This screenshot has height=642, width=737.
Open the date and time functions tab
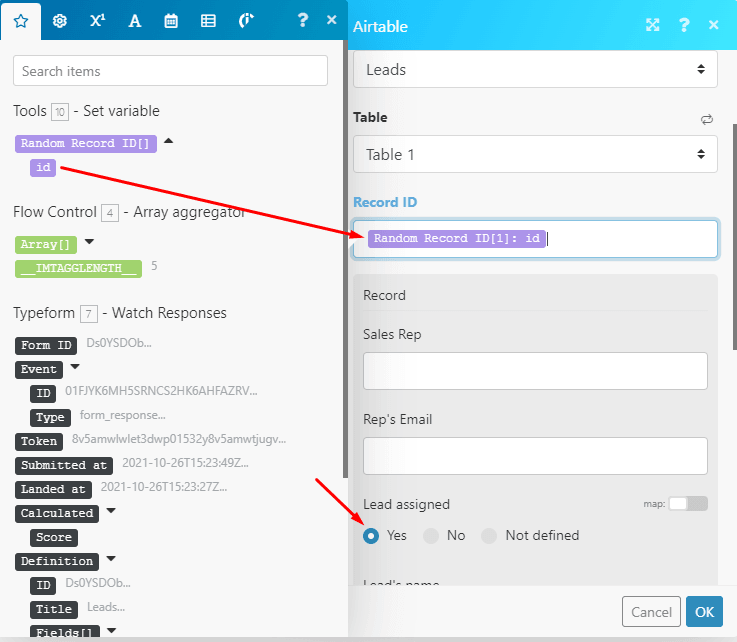pos(171,20)
